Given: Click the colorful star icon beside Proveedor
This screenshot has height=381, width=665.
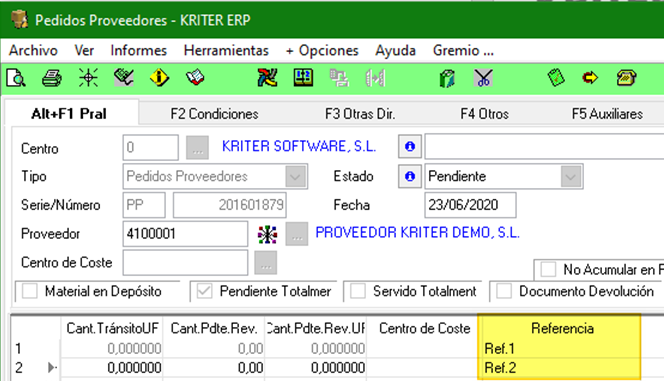Looking at the screenshot, I should pos(268,234).
